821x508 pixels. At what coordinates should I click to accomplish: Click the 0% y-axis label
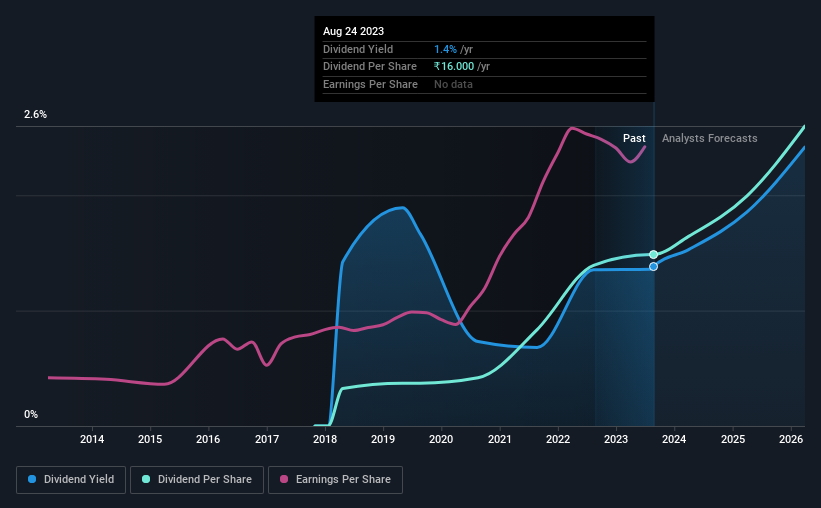tap(31, 414)
